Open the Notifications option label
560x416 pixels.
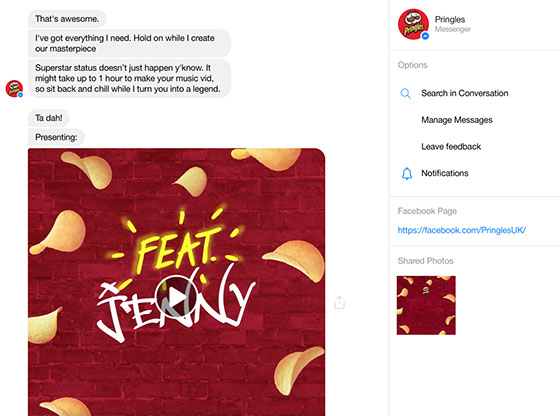click(x=445, y=173)
